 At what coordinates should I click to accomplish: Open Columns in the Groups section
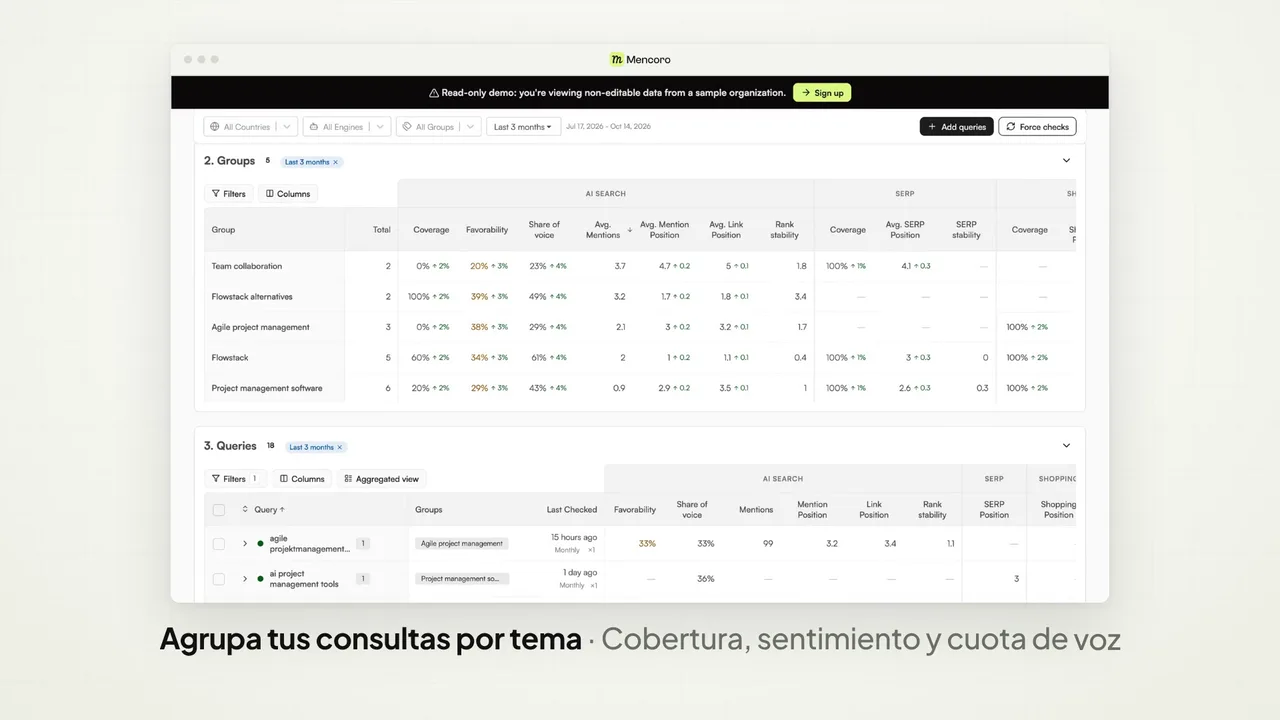click(288, 194)
